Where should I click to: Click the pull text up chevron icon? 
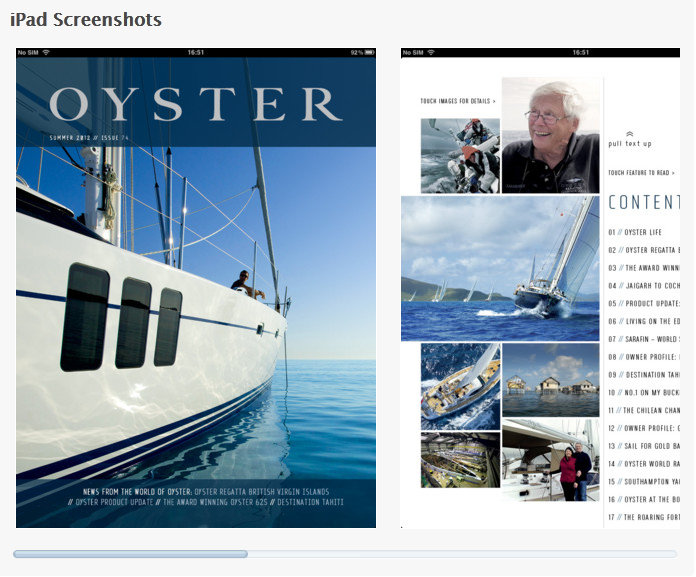[x=629, y=133]
